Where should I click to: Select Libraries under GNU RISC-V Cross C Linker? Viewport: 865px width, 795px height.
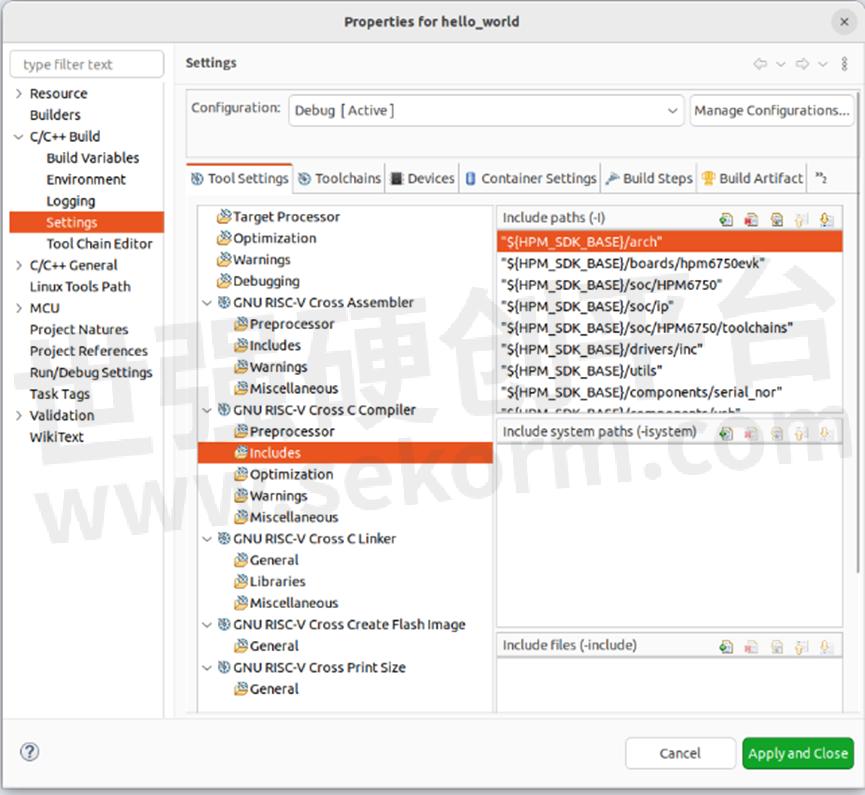pos(277,582)
